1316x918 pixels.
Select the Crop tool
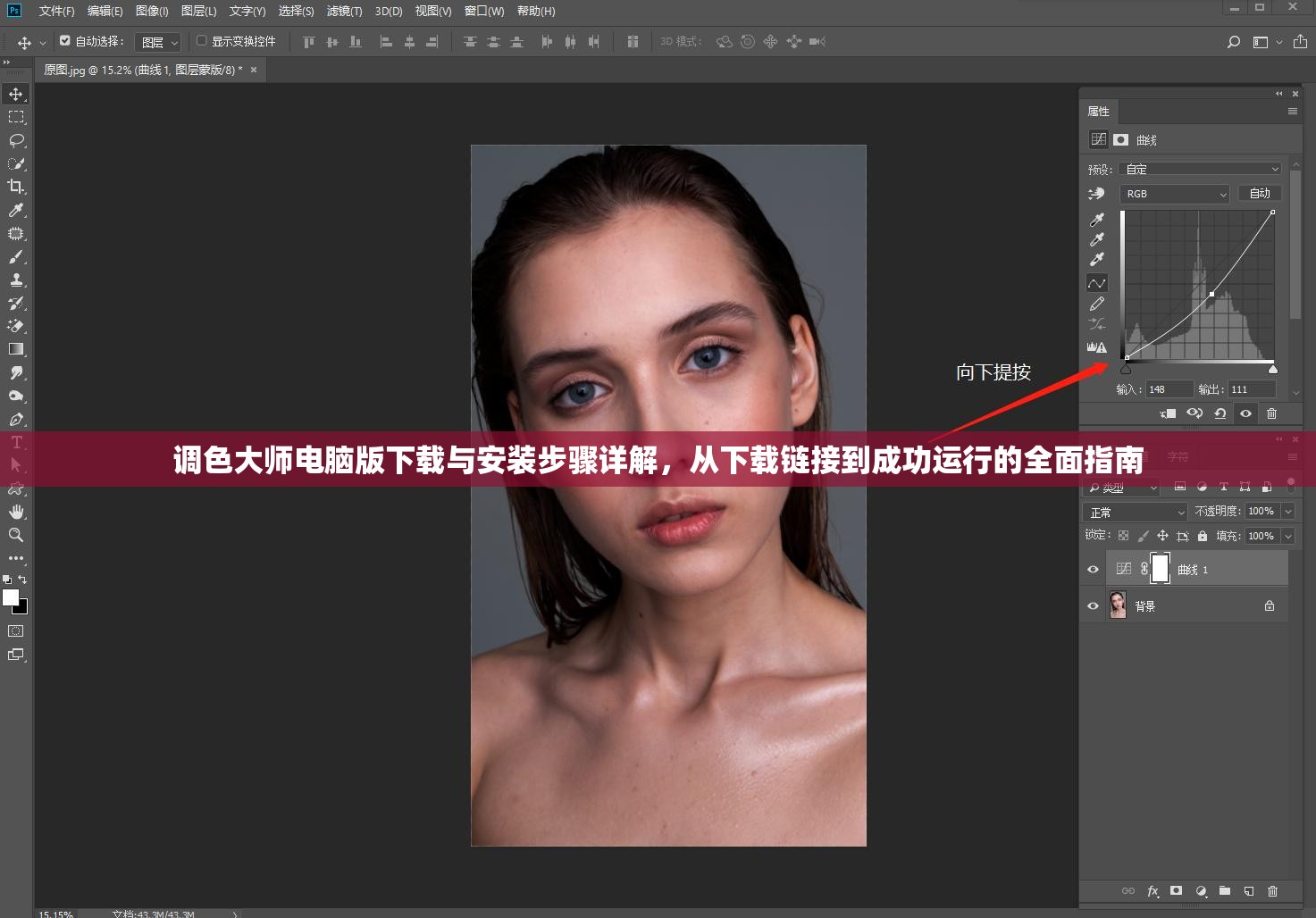[16, 187]
